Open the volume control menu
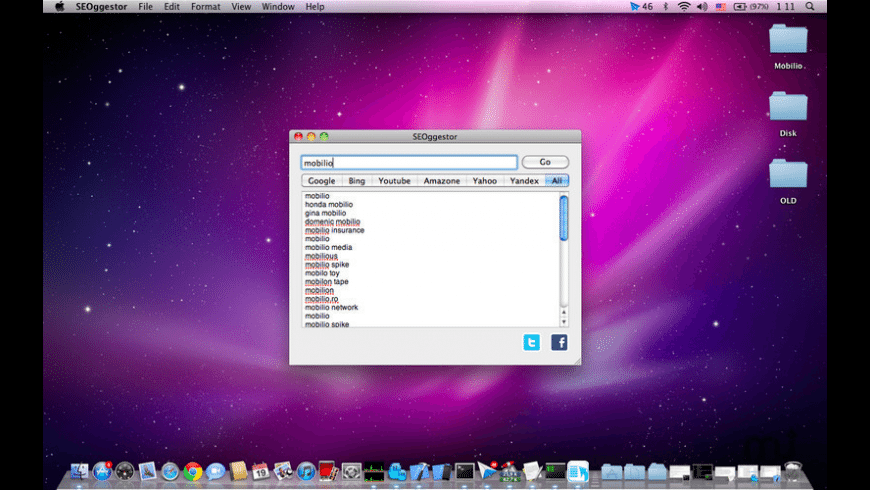870x490 pixels. pos(702,7)
